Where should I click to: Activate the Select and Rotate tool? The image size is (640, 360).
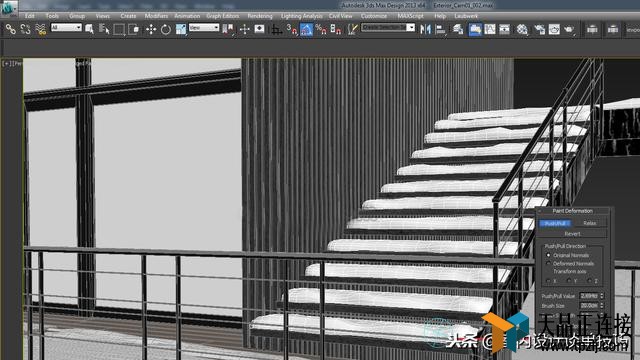coord(166,29)
